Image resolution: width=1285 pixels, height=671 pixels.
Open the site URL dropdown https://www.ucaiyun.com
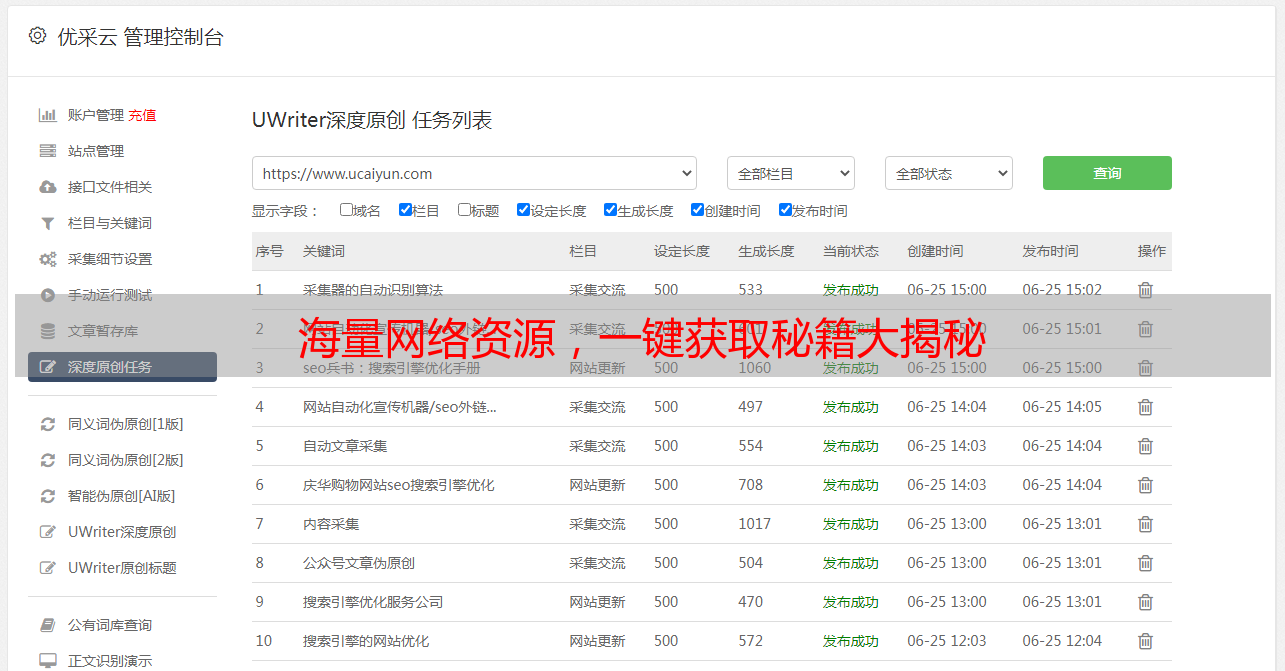pyautogui.click(x=474, y=173)
